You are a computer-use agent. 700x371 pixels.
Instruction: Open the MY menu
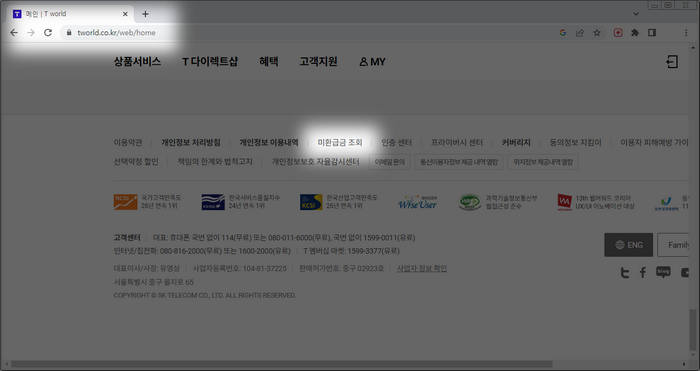tap(372, 62)
